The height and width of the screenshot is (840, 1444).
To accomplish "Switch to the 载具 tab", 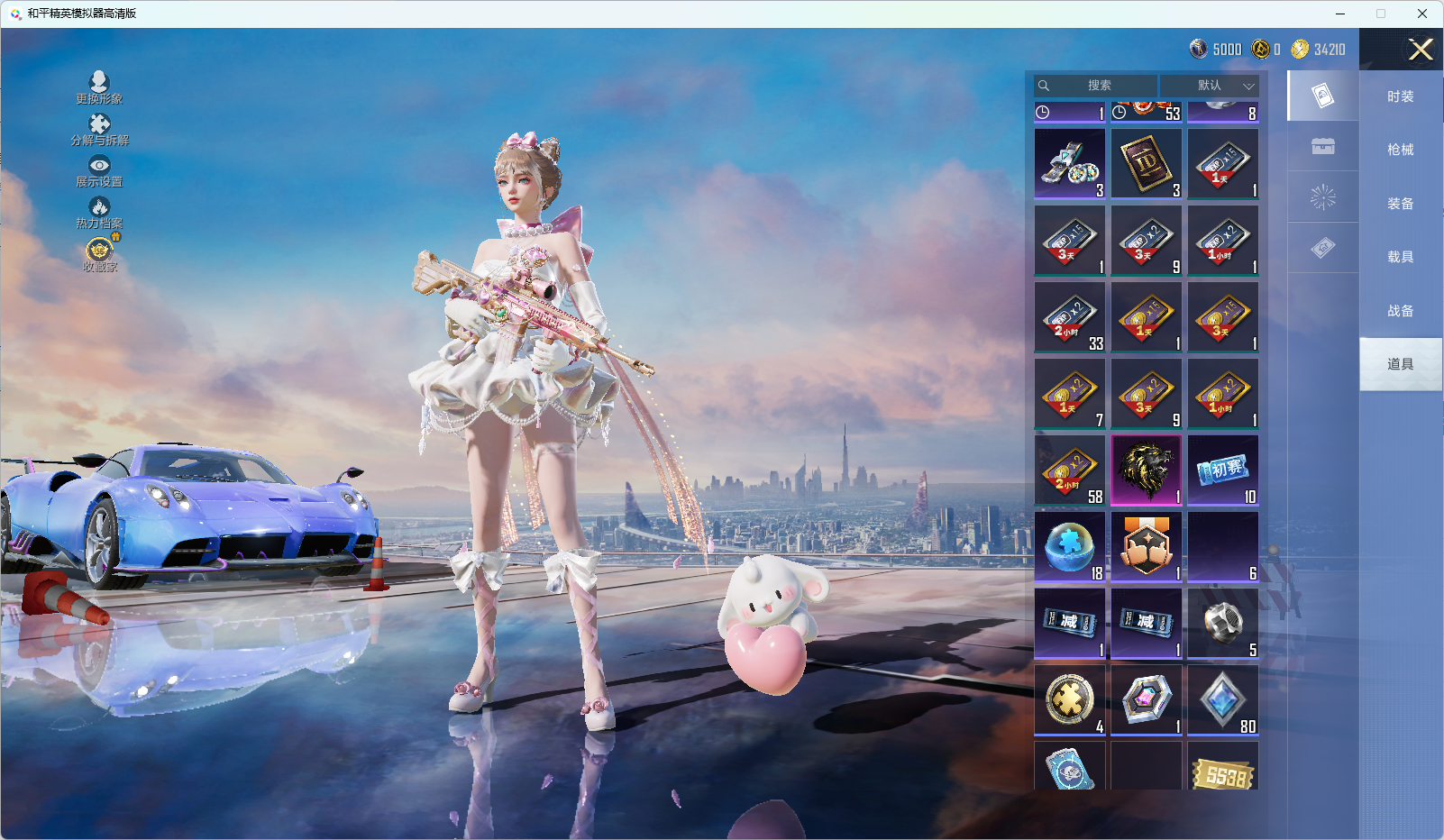I will click(x=1401, y=257).
